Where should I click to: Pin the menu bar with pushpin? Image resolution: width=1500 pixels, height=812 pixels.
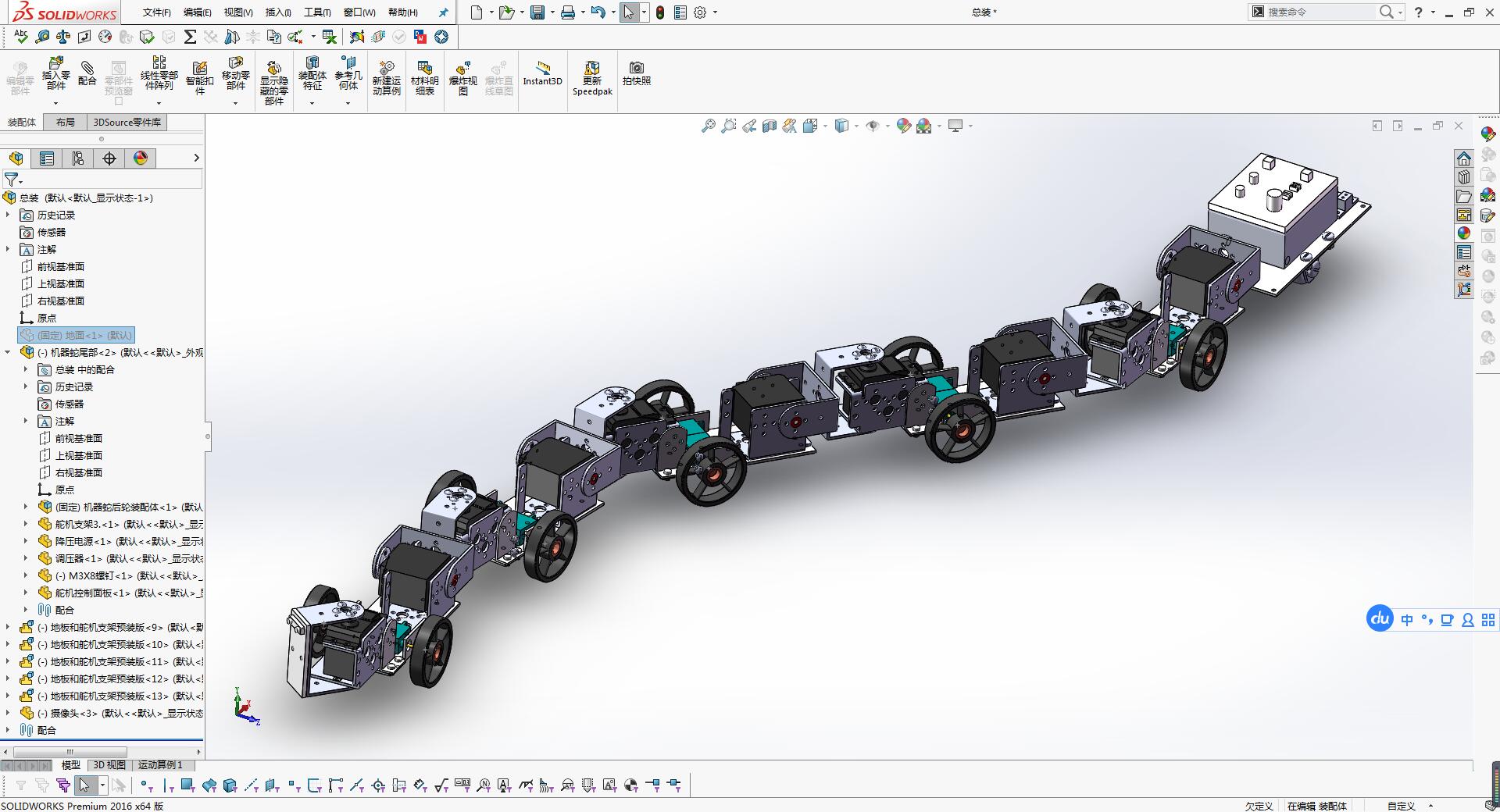coord(443,12)
